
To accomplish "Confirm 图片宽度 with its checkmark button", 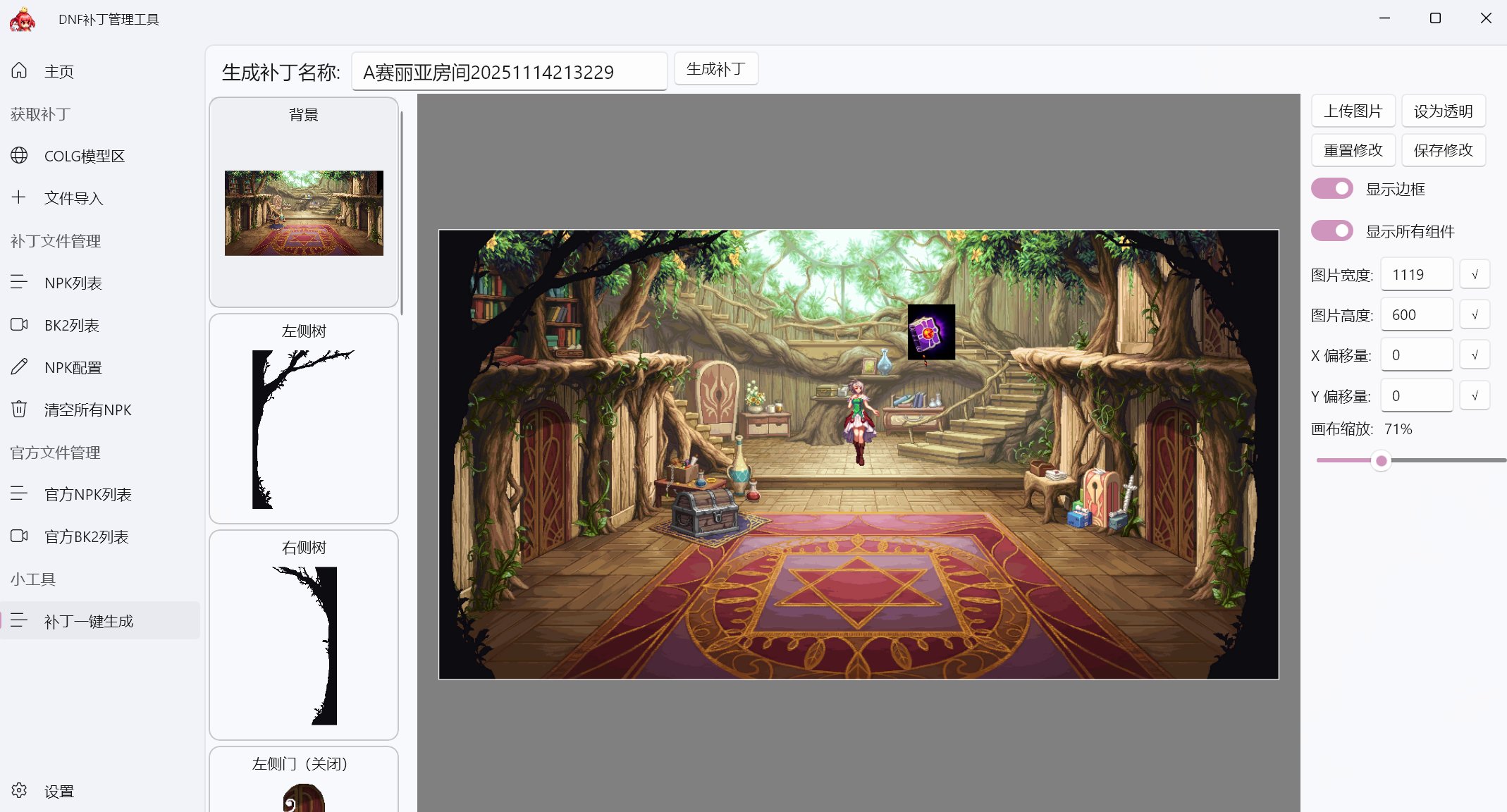I will coord(1474,275).
